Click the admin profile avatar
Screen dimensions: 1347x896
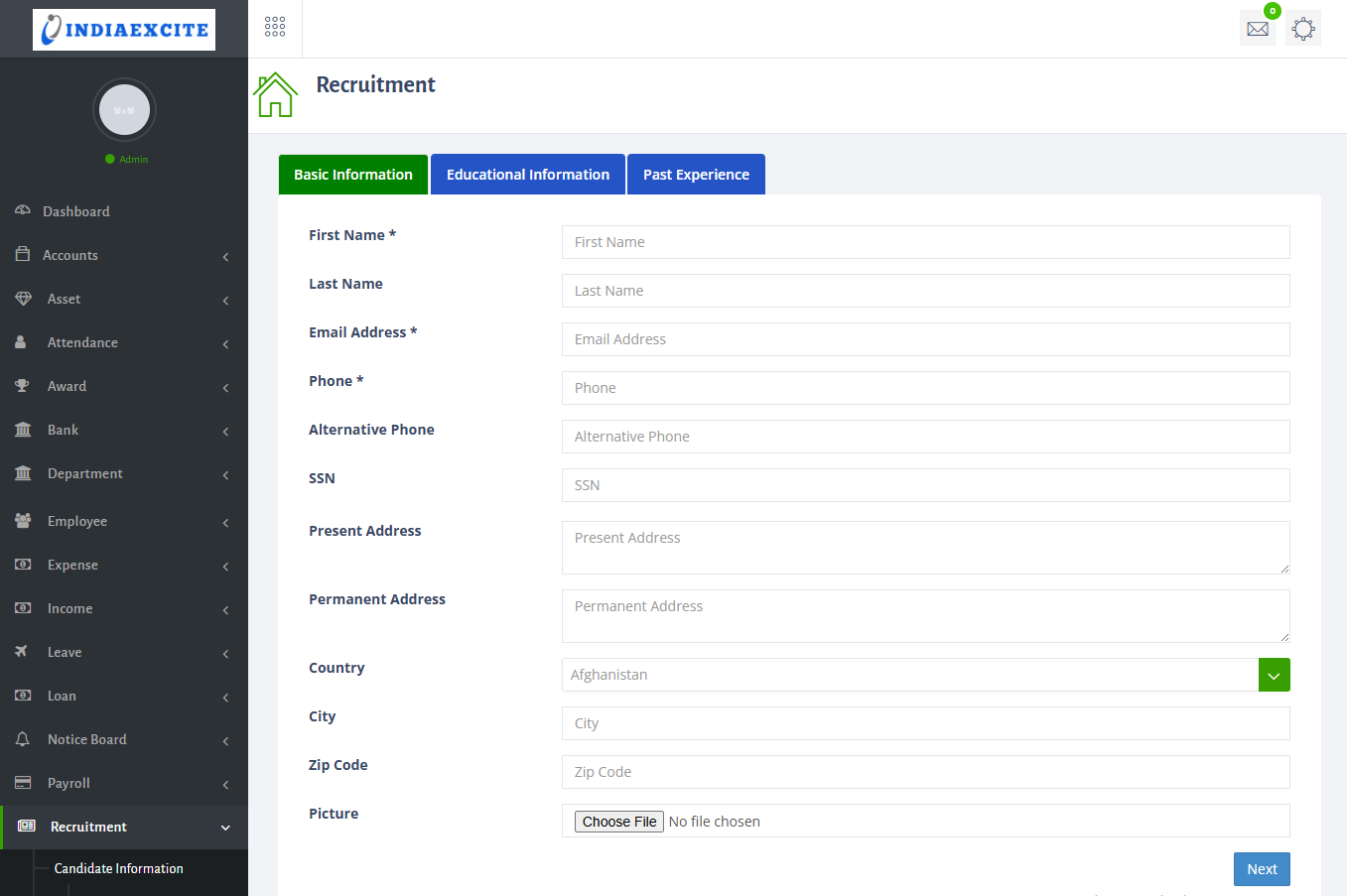point(124,110)
